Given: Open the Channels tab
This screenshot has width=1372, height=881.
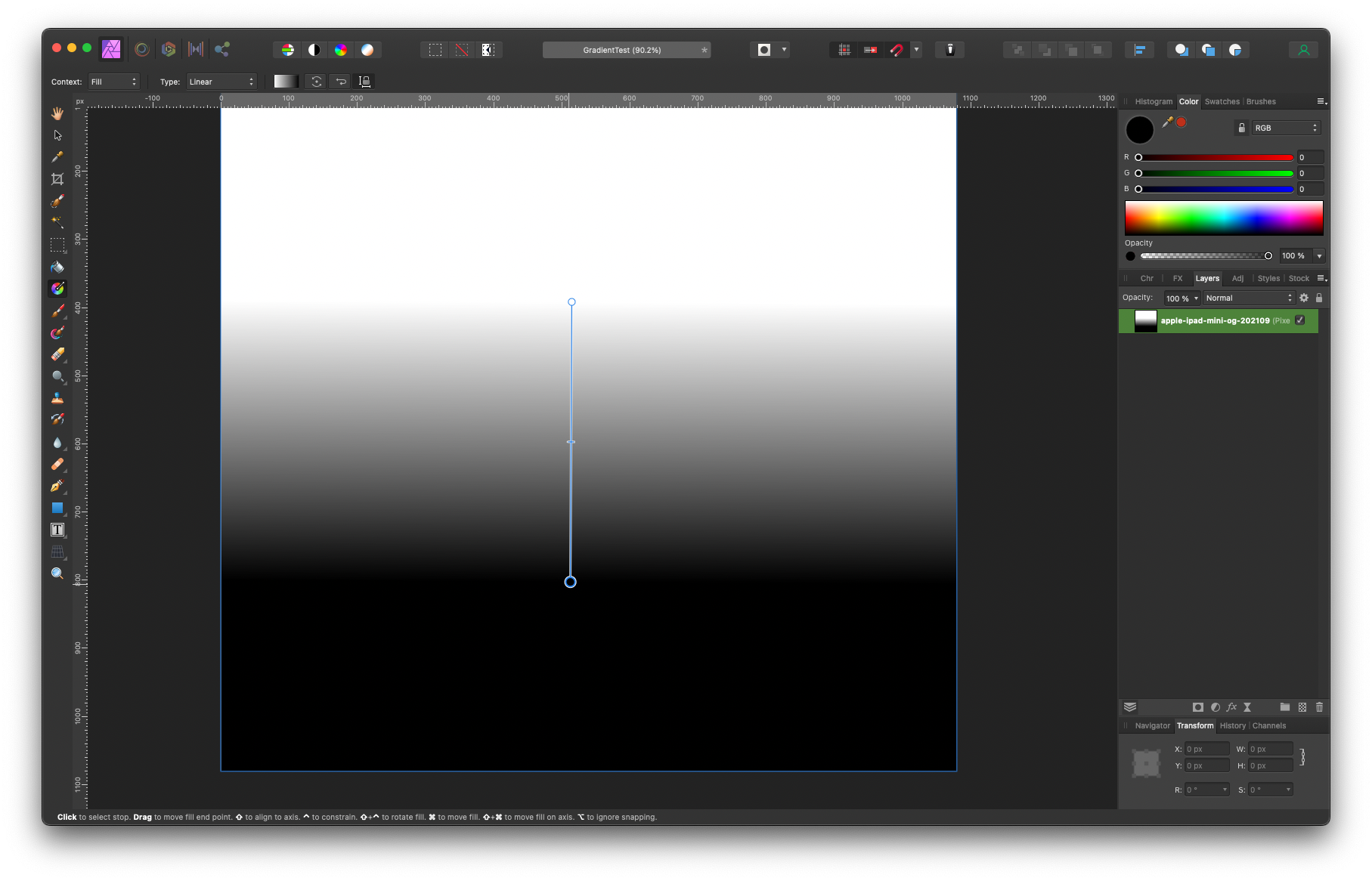Looking at the screenshot, I should (x=1270, y=725).
